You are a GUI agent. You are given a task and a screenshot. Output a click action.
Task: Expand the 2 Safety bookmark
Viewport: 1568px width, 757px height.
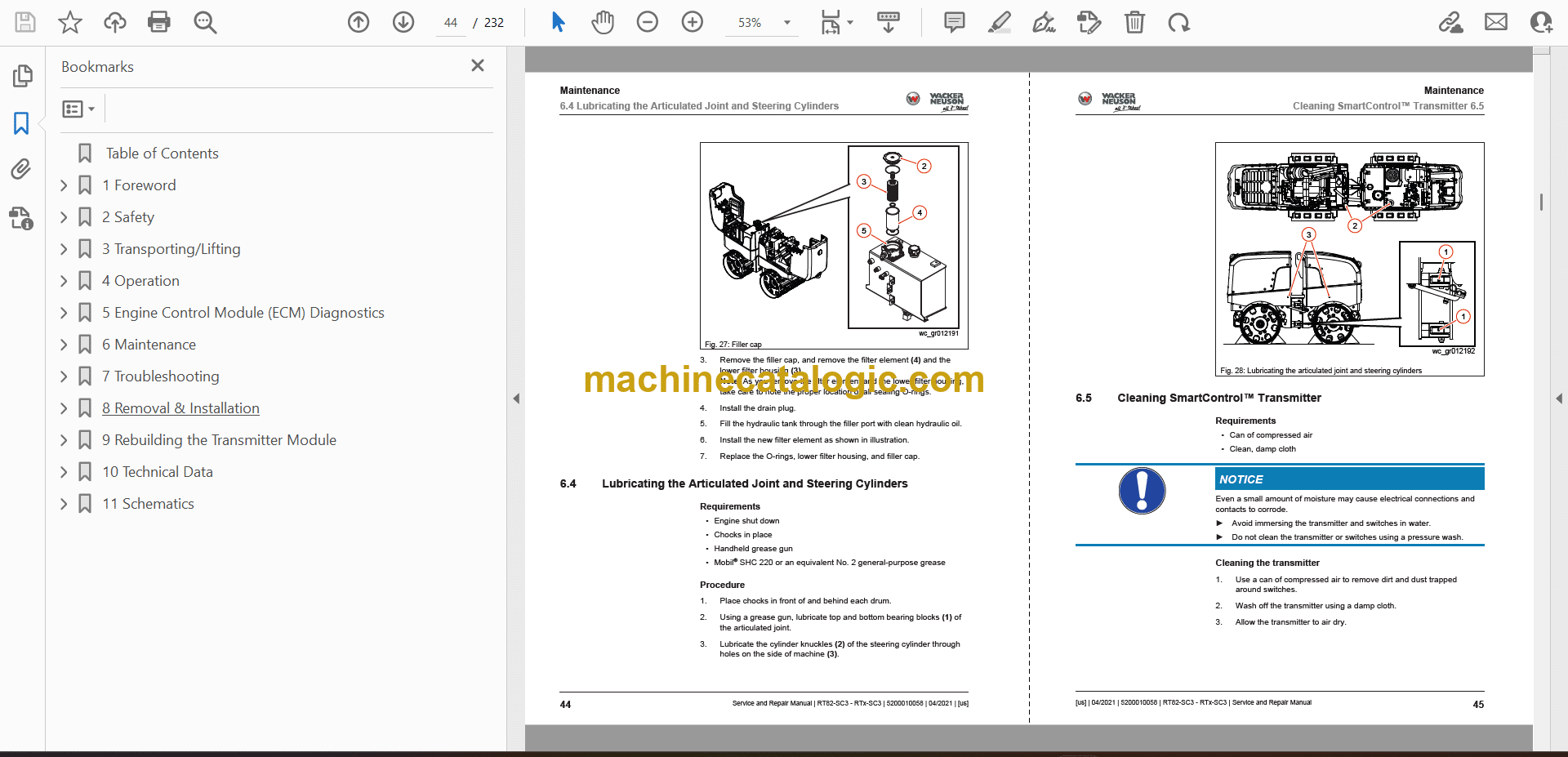[64, 217]
